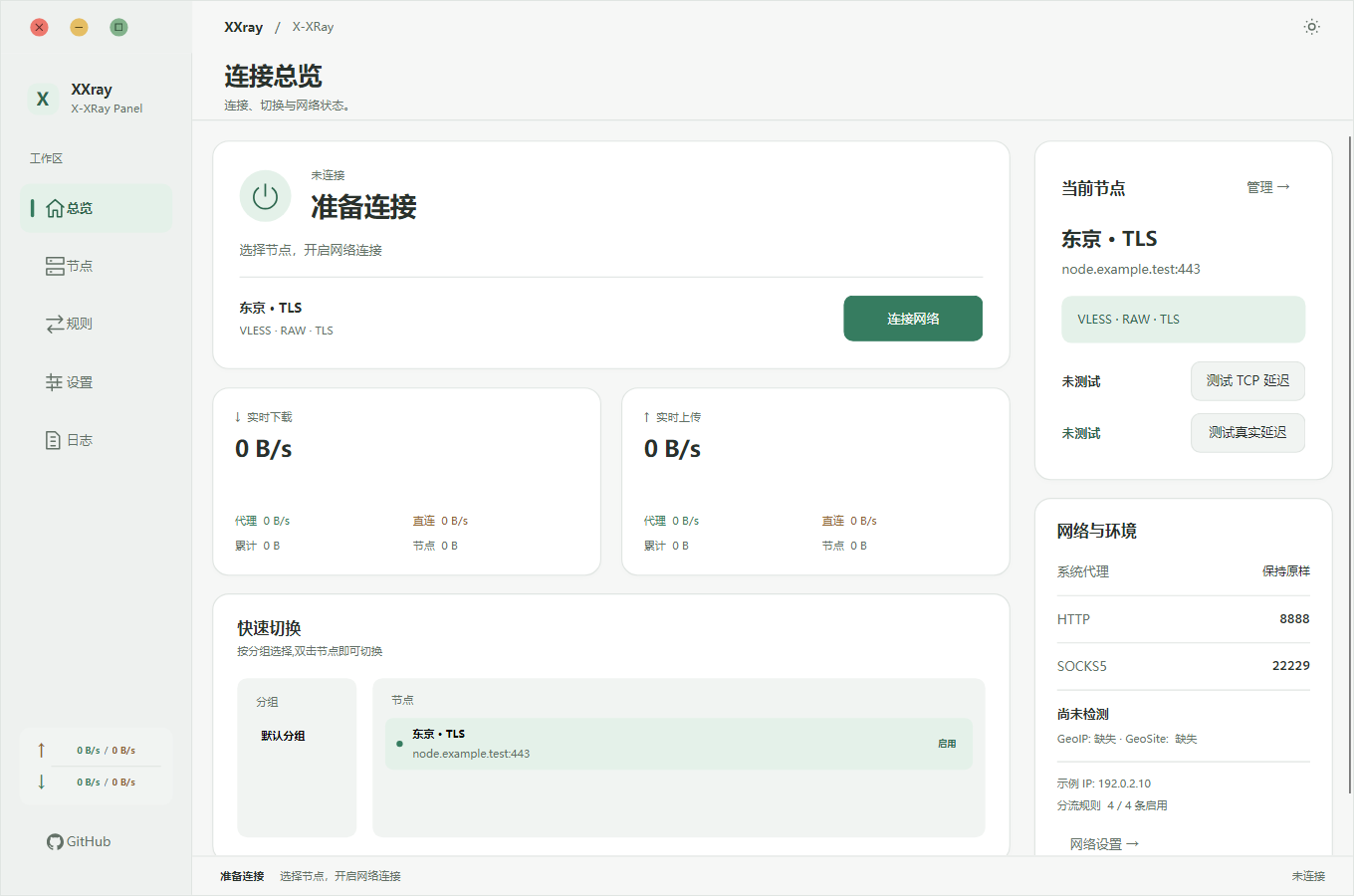Click the GeoIP: 缺失 · GeoSite: 缺失 text
This screenshot has width=1354, height=896.
pyautogui.click(x=1127, y=739)
